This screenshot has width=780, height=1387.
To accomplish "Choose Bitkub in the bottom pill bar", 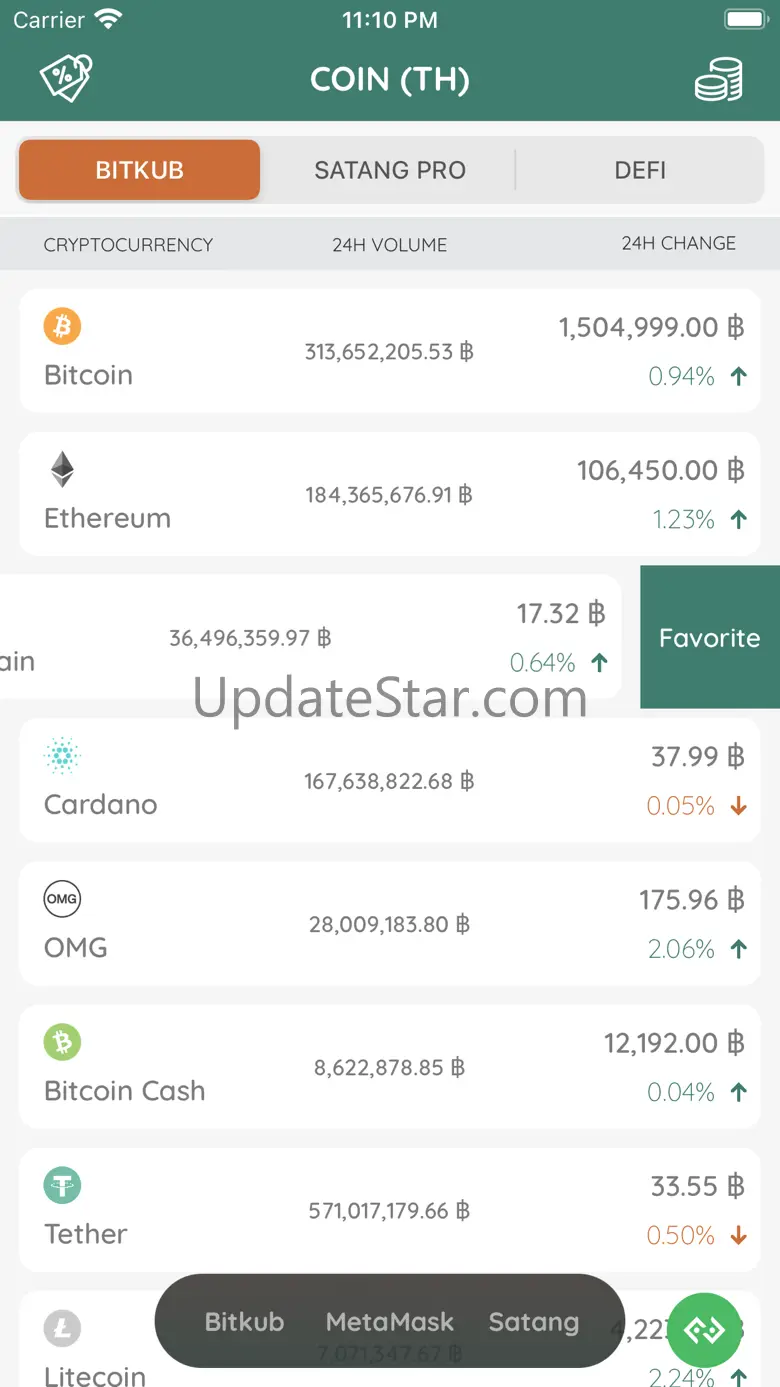I will pos(244,1322).
